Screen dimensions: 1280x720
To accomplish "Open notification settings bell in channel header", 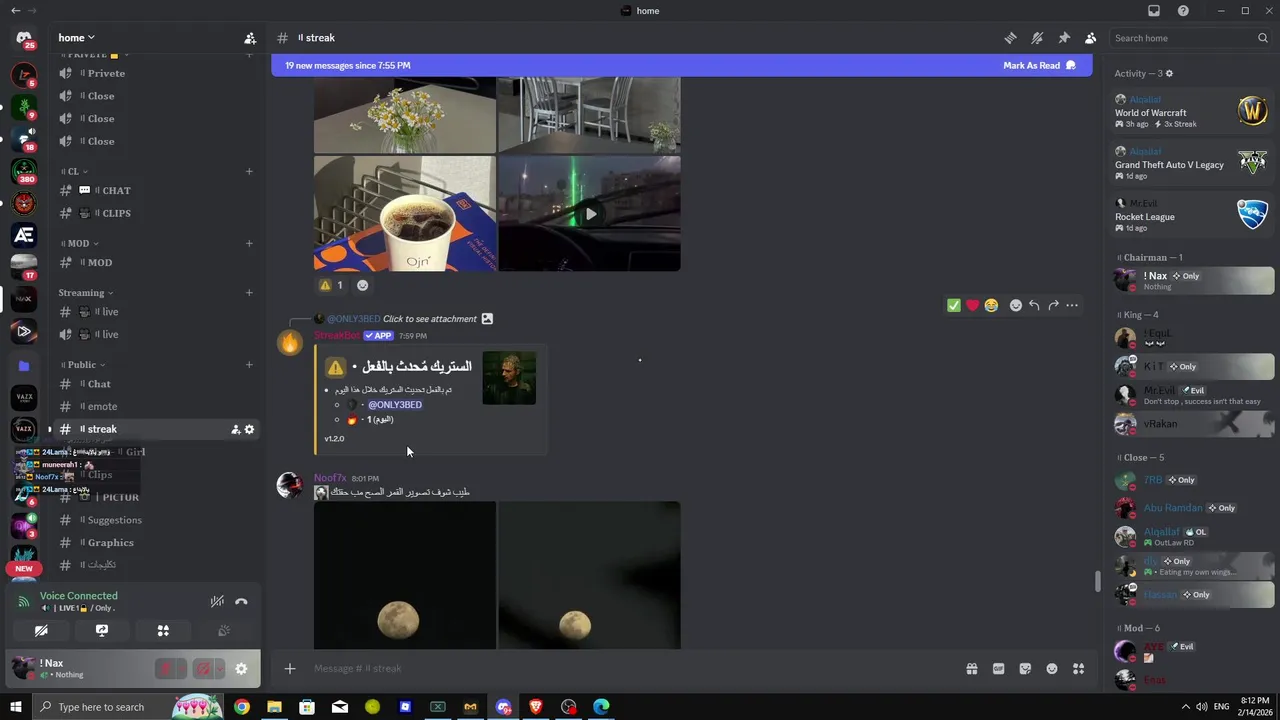I will point(1037,38).
